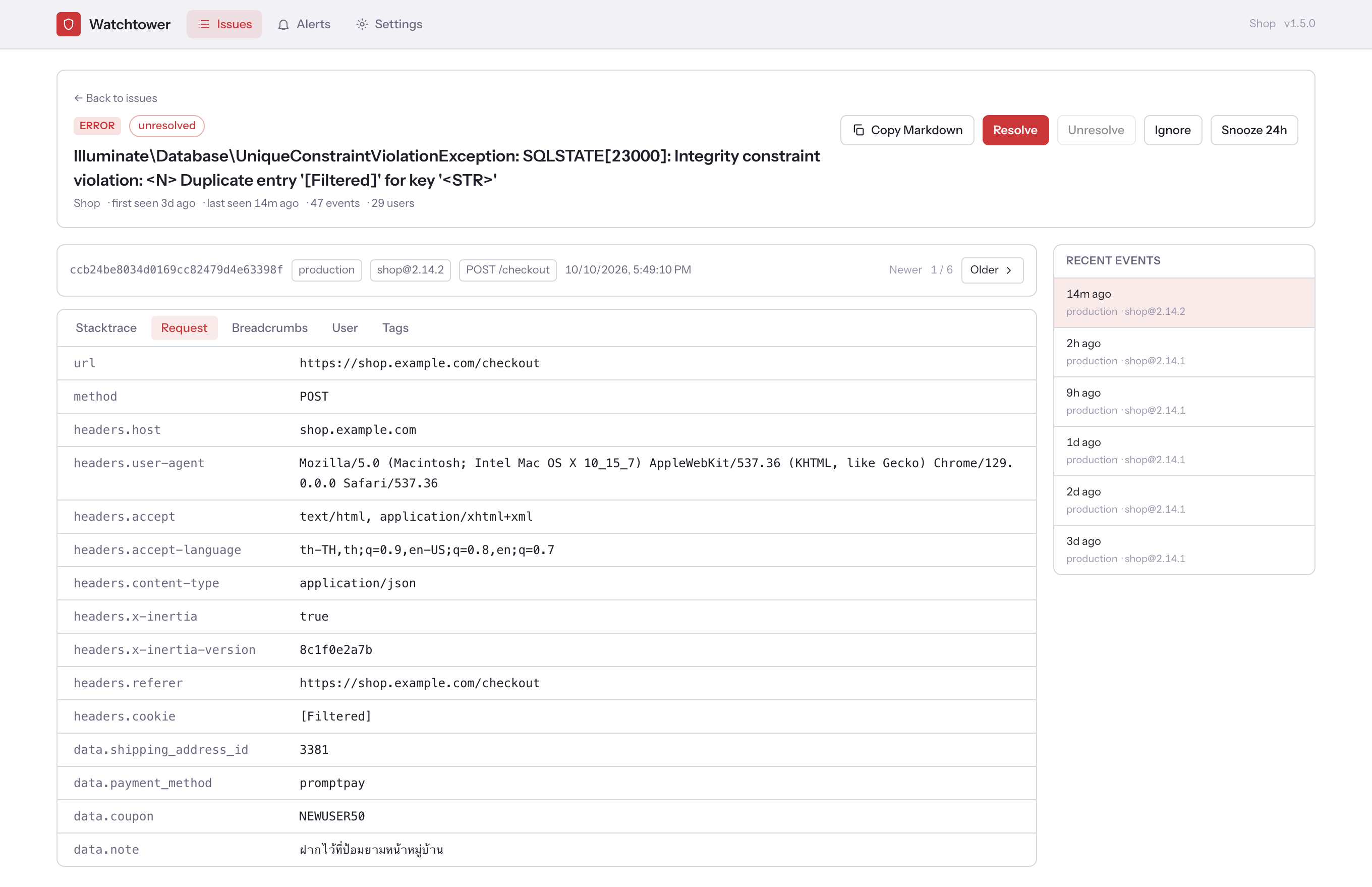
Task: Go to the Older event
Action: pos(992,270)
